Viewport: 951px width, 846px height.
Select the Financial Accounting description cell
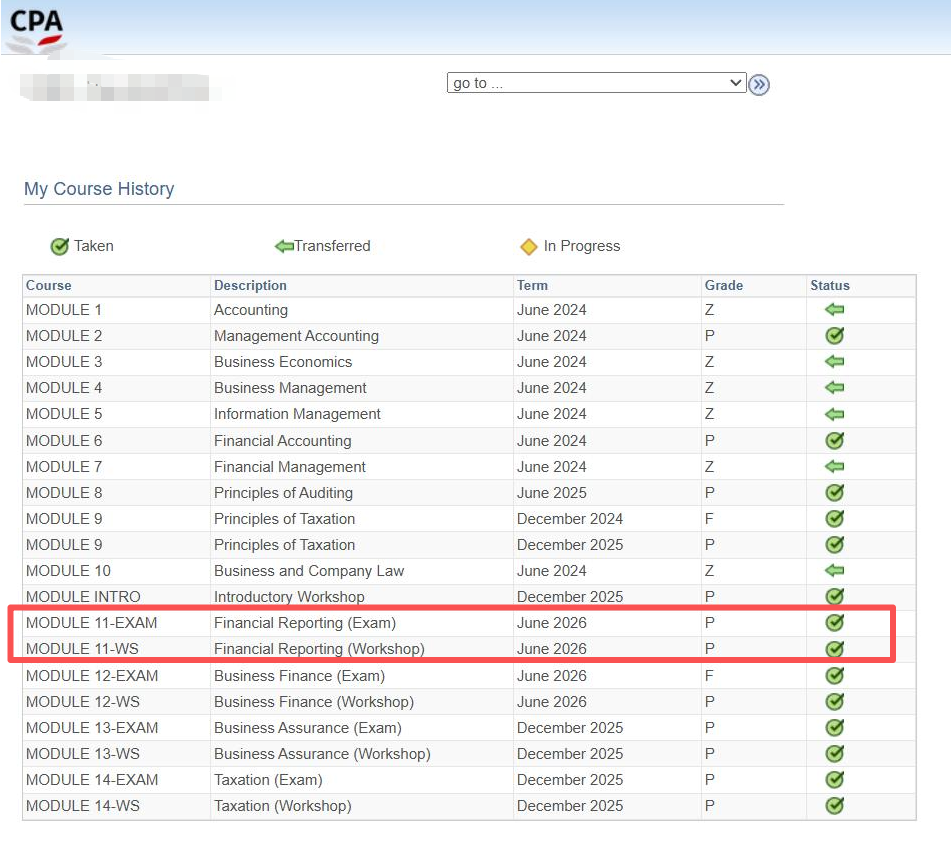coord(362,441)
